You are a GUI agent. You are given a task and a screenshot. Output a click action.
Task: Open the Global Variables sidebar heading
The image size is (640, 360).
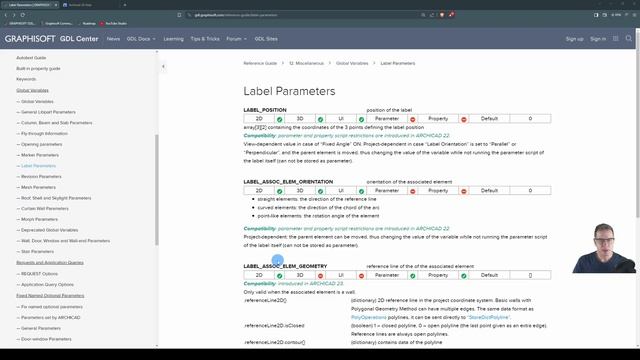32,90
